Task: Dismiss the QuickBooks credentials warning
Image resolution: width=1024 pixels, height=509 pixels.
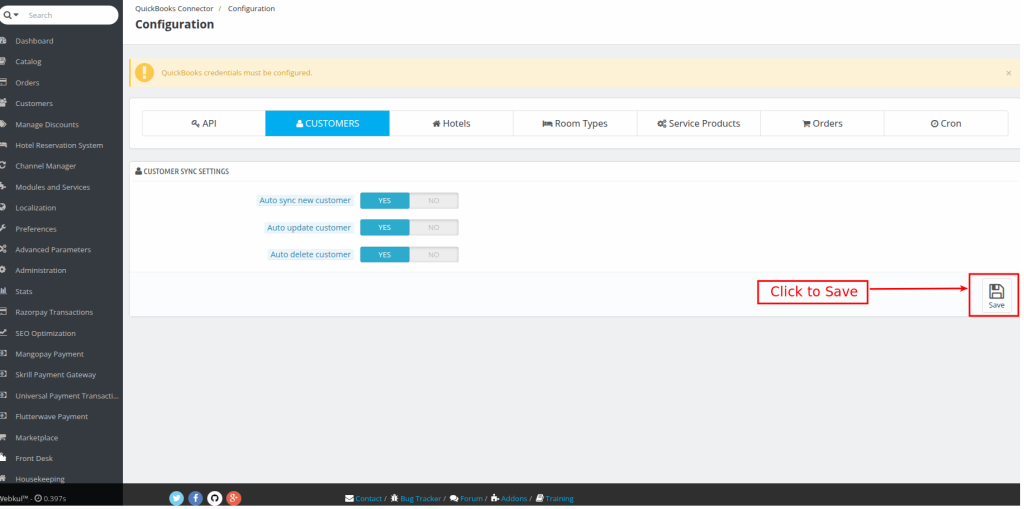Action: click(x=1008, y=73)
